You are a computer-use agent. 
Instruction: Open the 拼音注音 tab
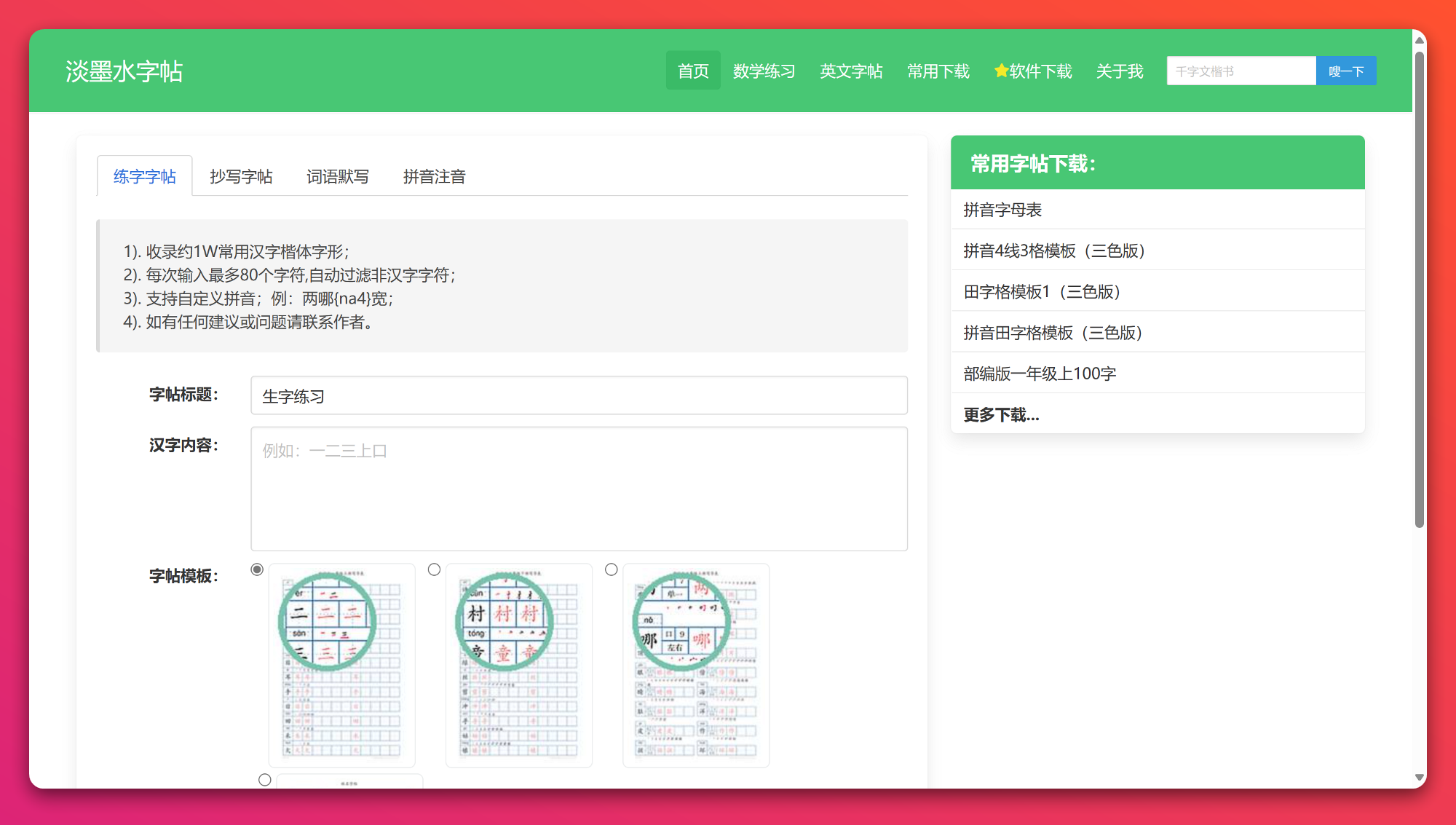click(x=435, y=177)
